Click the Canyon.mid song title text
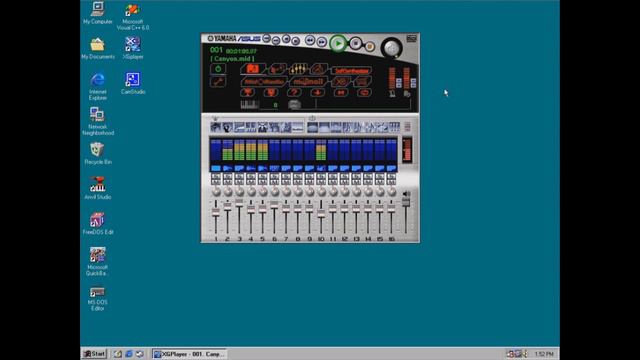This screenshot has height=360, width=640. tap(233, 59)
